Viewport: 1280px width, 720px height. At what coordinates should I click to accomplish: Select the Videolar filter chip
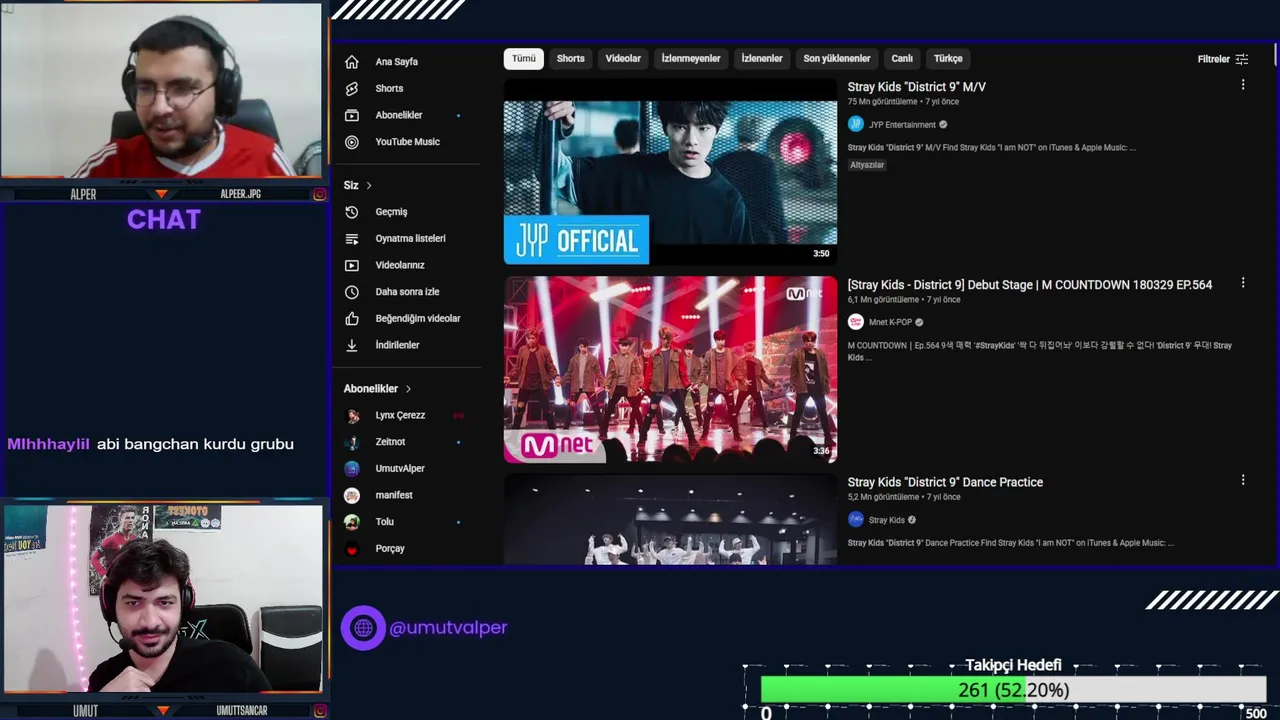pos(623,59)
